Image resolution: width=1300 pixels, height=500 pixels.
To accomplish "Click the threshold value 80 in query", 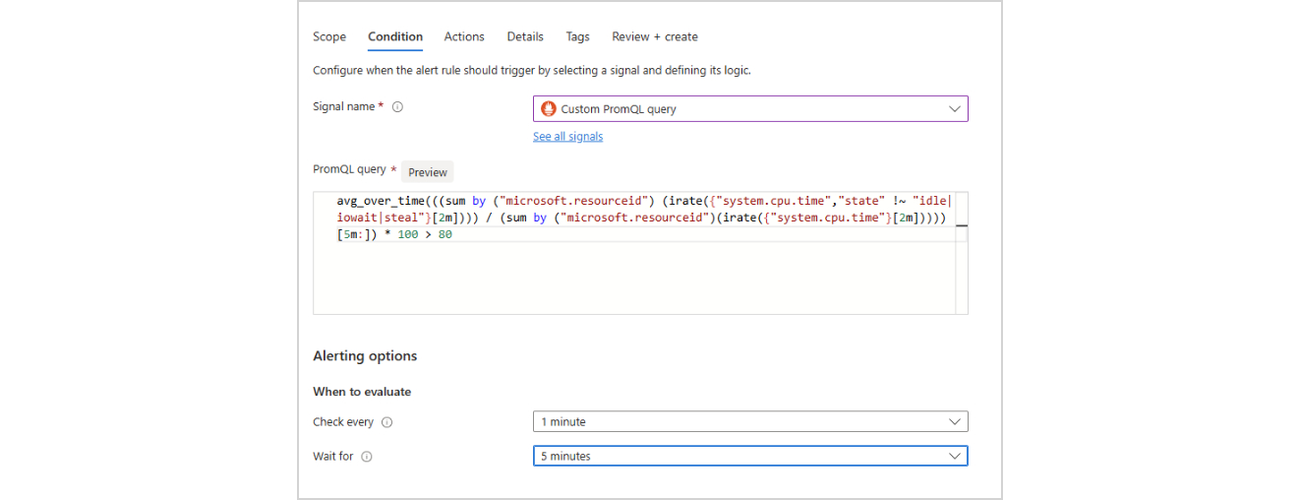I will pyautogui.click(x=445, y=235).
